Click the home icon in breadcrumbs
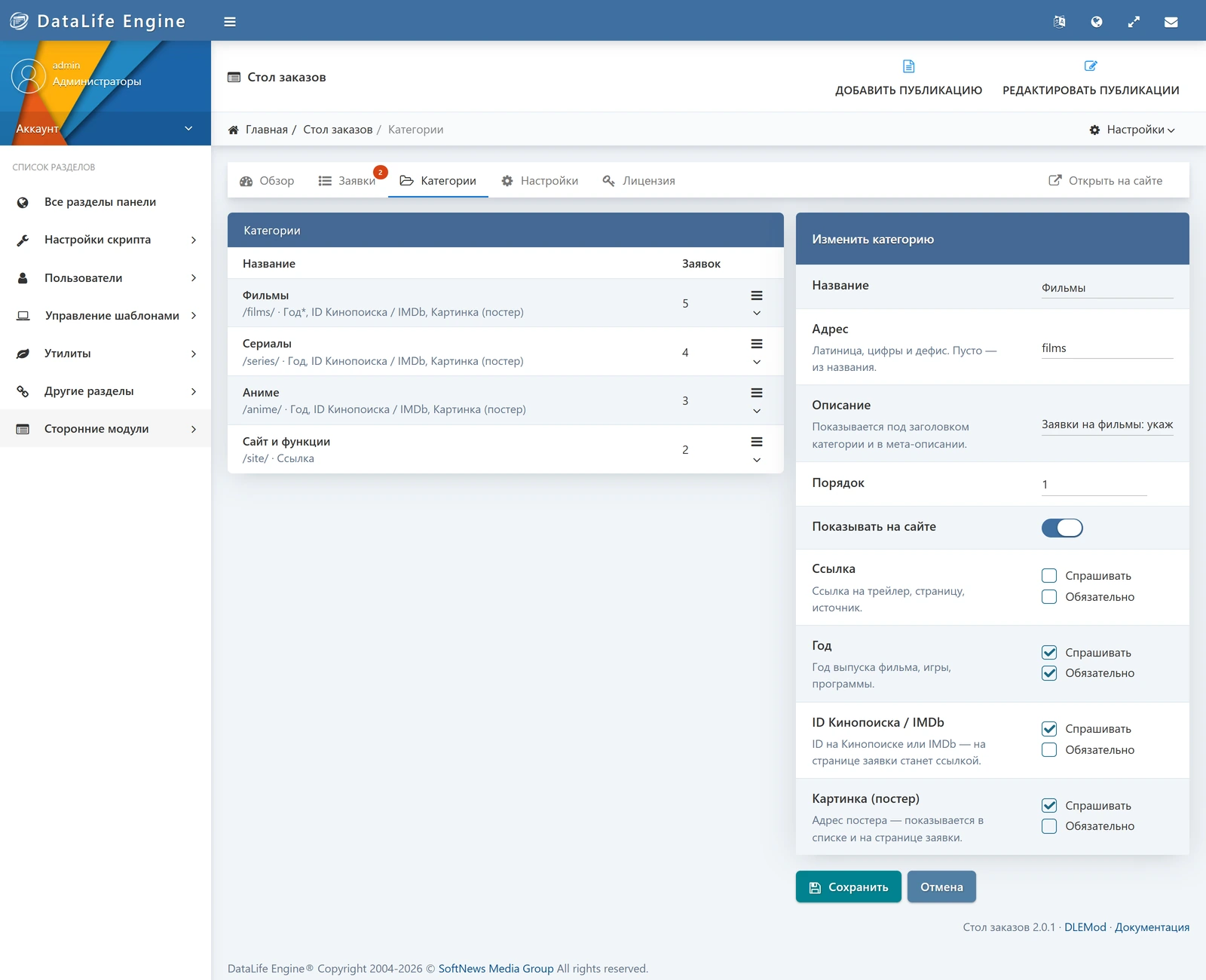The height and width of the screenshot is (980, 1206). [x=234, y=130]
